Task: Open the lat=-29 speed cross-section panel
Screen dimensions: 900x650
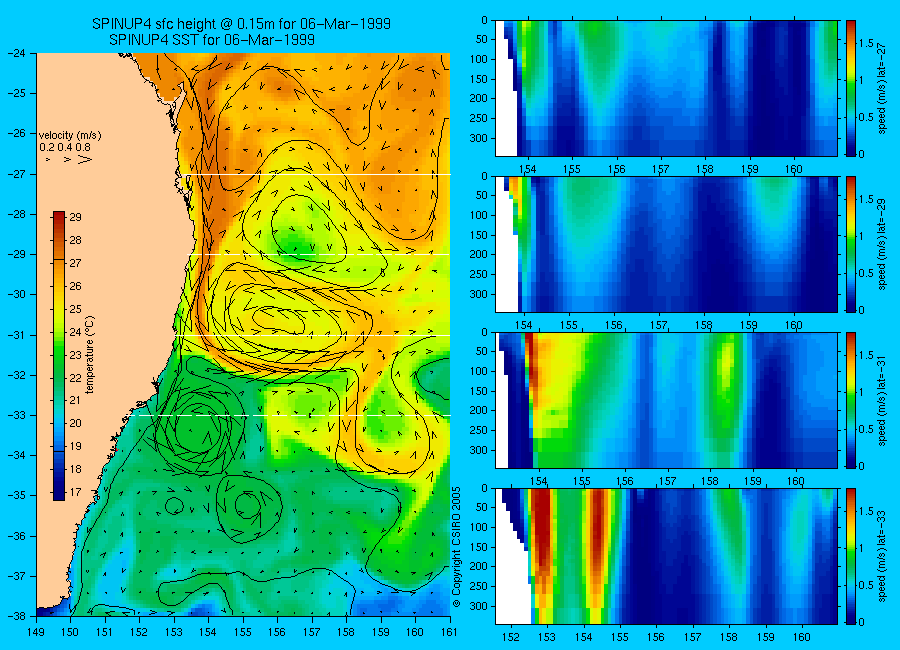Action: pos(666,244)
